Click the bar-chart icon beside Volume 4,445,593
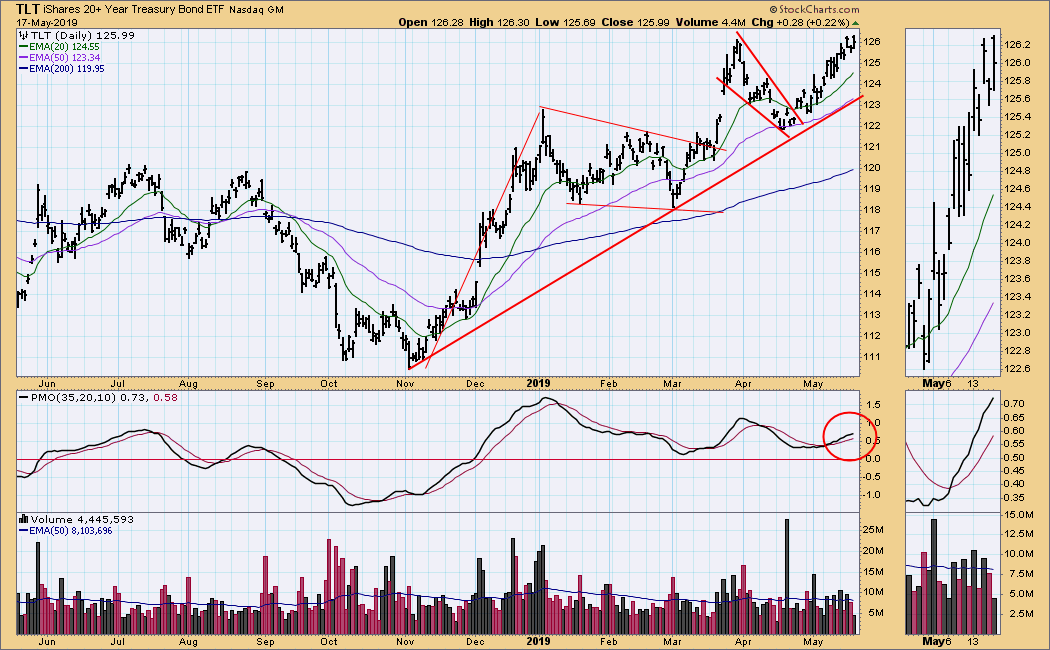The height and width of the screenshot is (650, 1050). [x=24, y=519]
